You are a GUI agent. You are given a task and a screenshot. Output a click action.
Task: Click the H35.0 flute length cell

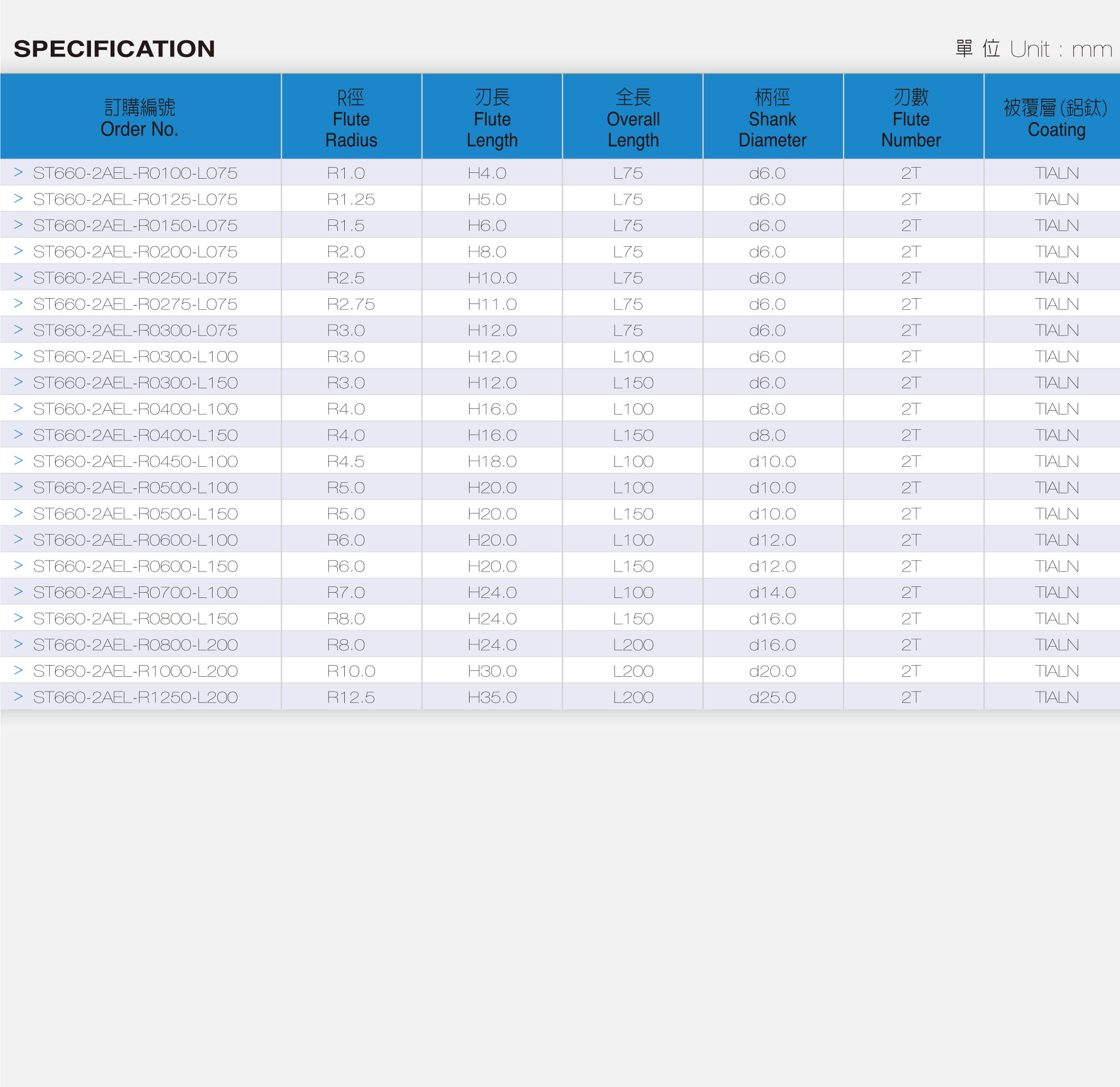click(492, 697)
